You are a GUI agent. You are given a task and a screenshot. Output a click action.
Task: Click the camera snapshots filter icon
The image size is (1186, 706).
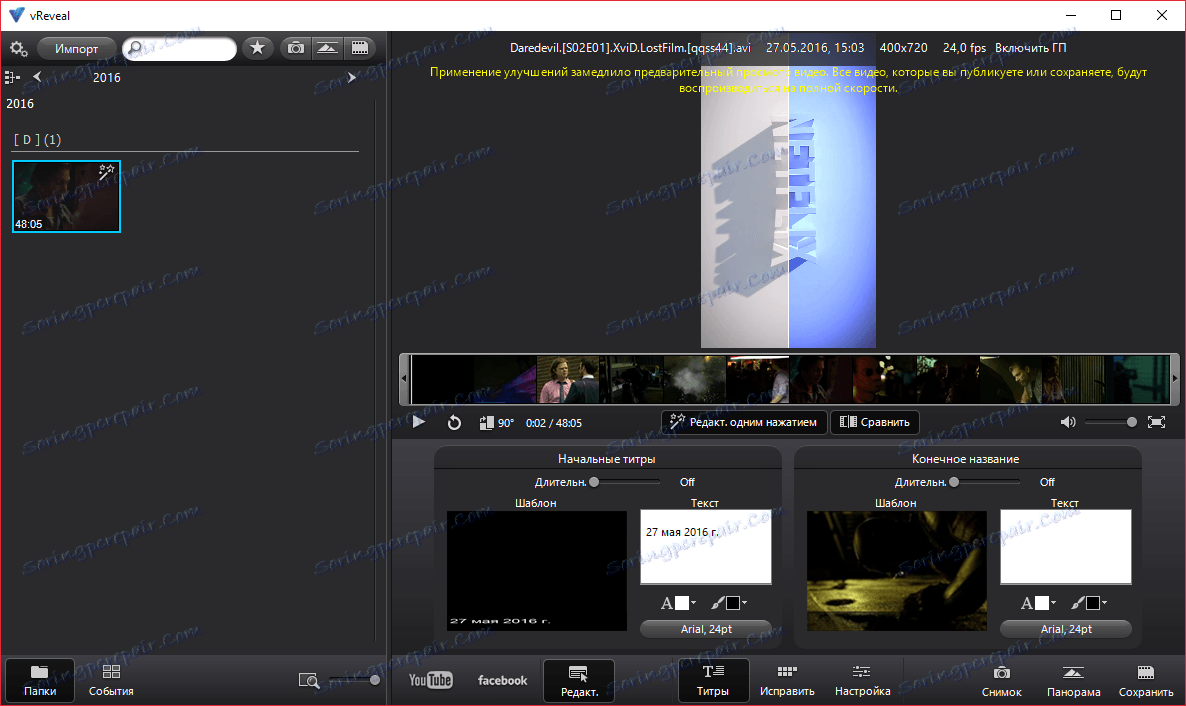coord(295,48)
